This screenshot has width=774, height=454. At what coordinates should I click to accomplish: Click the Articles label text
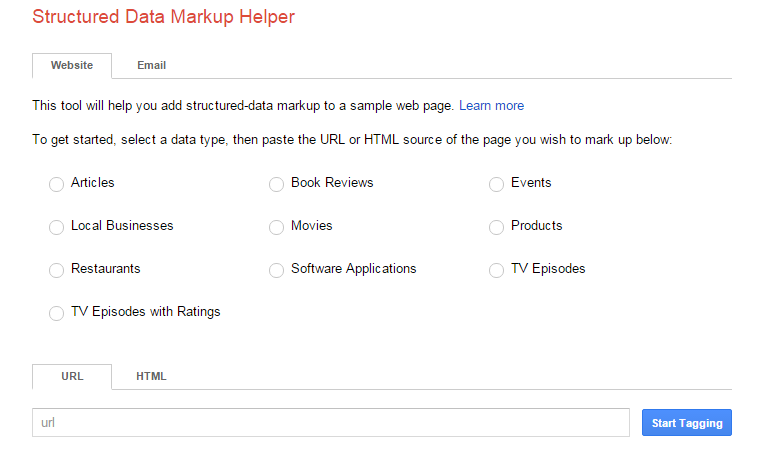coord(93,183)
